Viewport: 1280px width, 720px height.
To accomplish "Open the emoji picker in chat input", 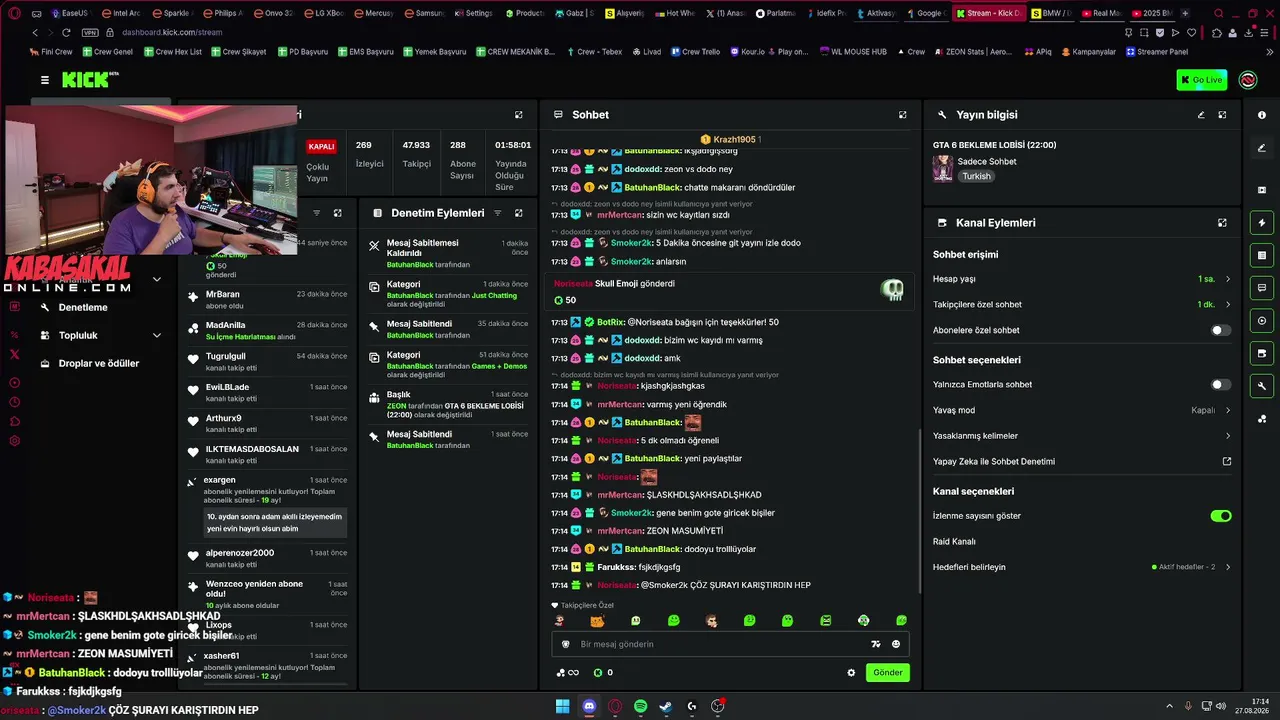I will [896, 644].
